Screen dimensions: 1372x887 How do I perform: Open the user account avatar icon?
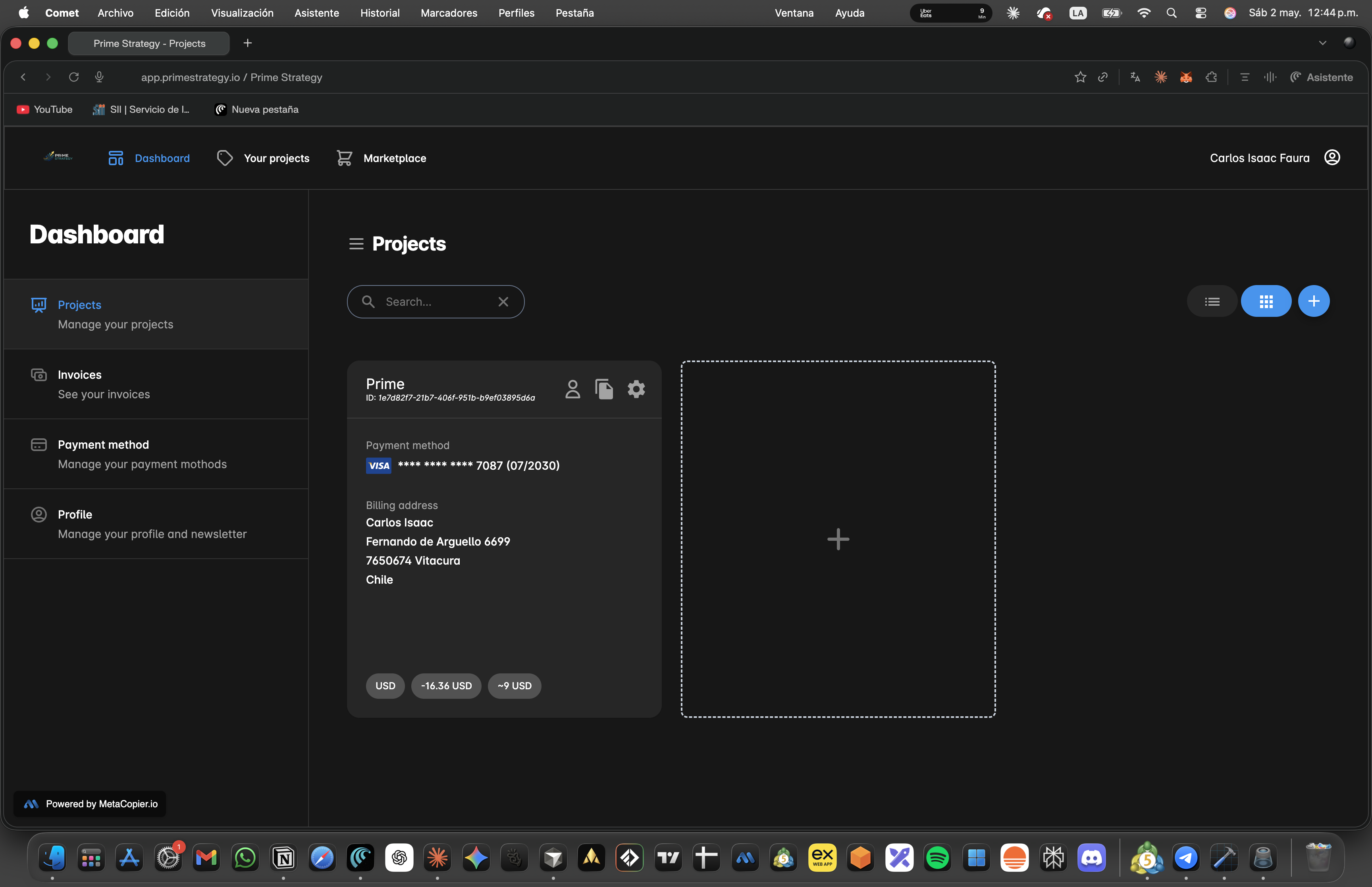[1332, 158]
